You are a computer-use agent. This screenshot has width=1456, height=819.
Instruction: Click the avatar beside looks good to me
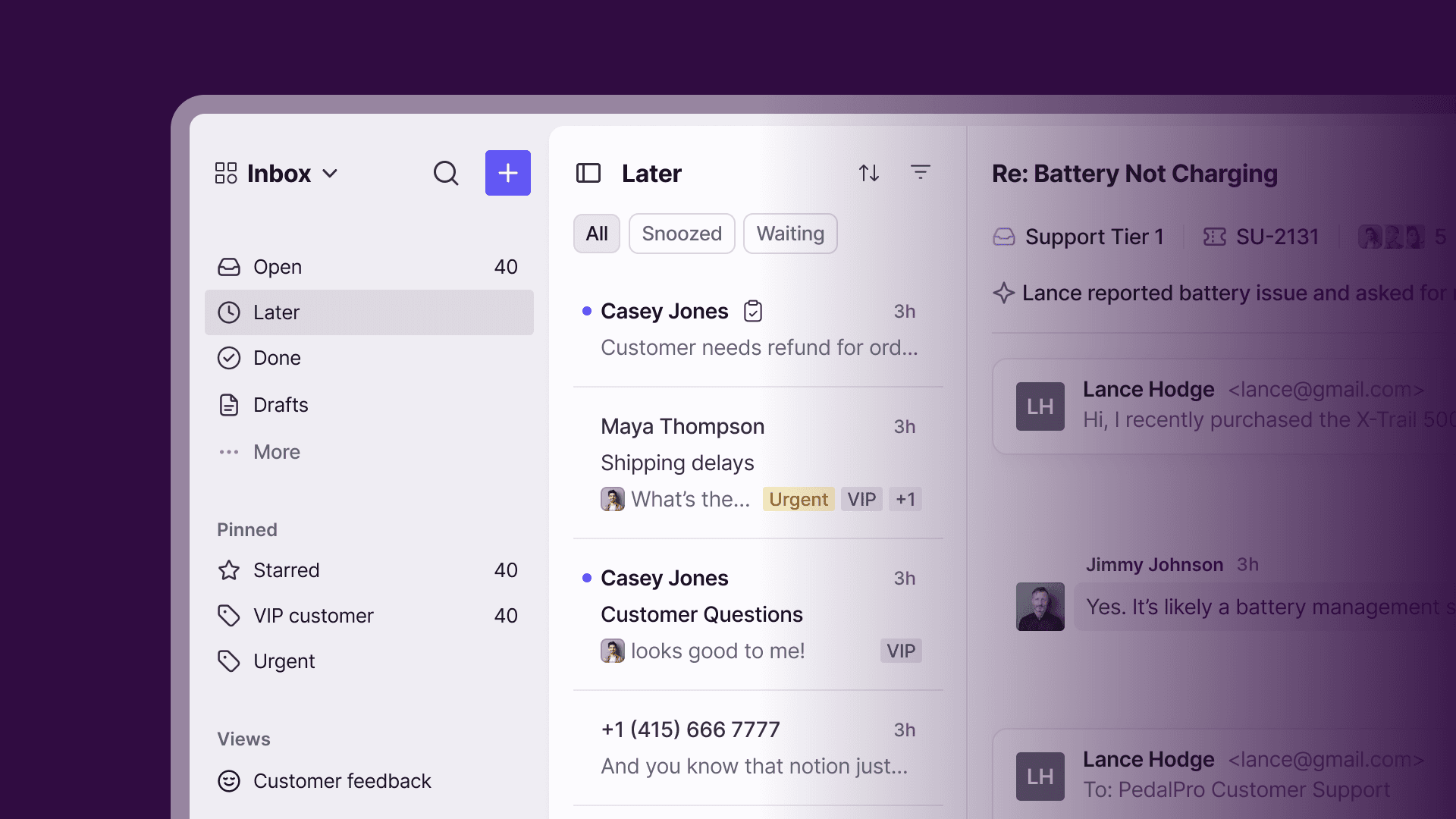coord(613,651)
